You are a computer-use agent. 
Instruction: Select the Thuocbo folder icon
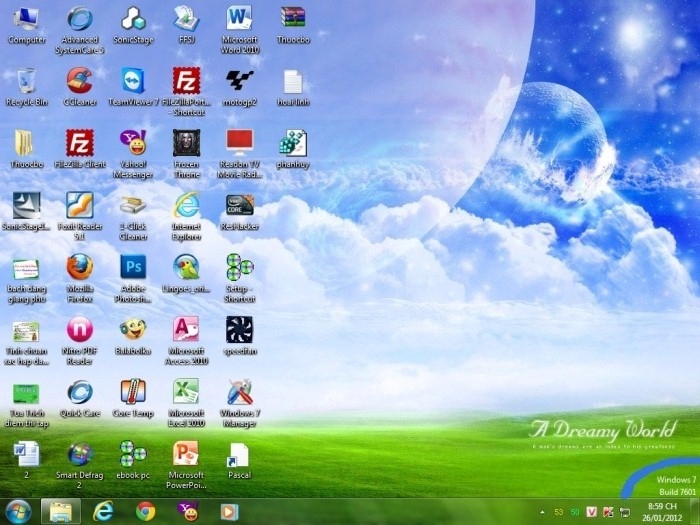click(26, 149)
